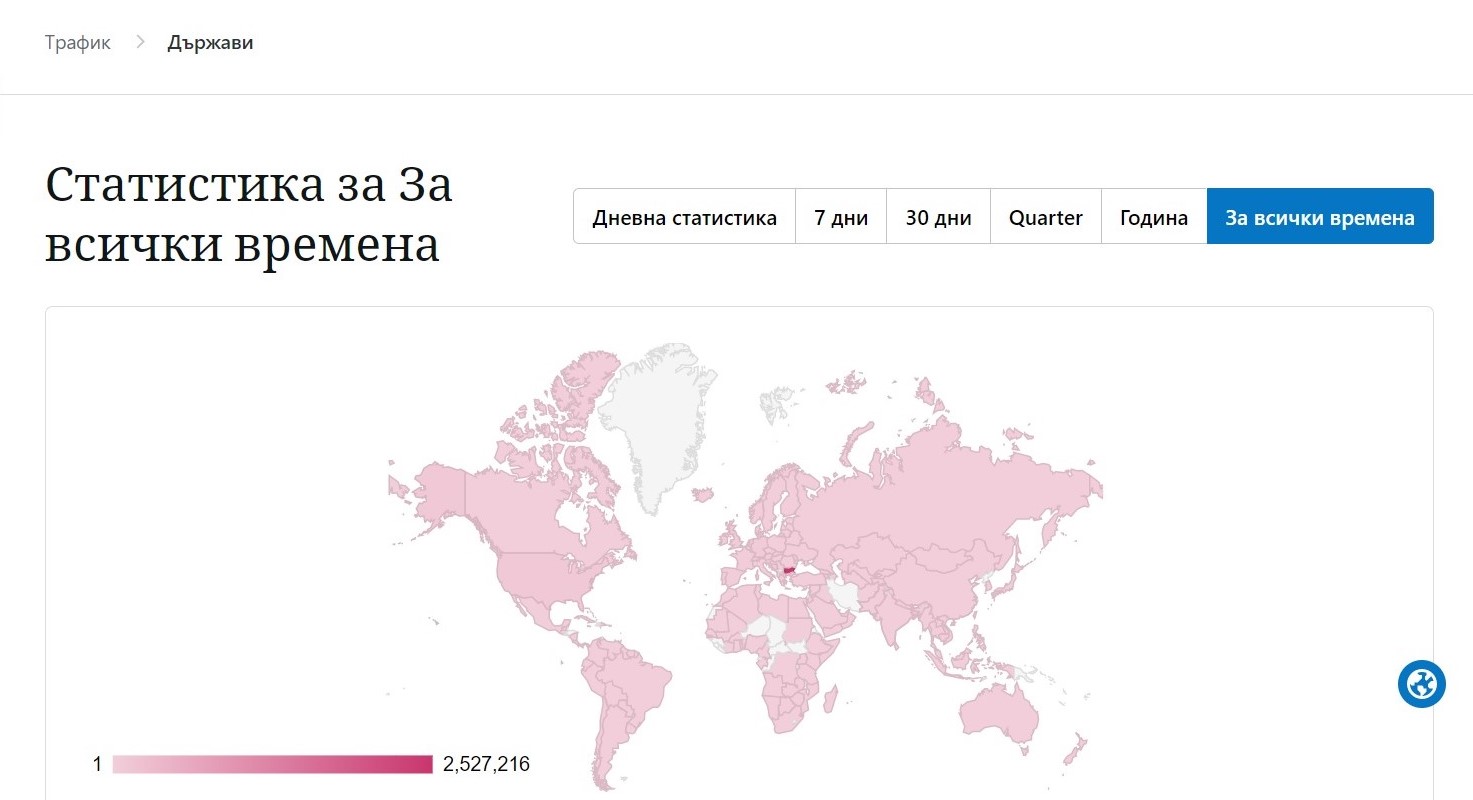1473x800 pixels.
Task: Click the pink legend gradient bar
Action: point(272,765)
